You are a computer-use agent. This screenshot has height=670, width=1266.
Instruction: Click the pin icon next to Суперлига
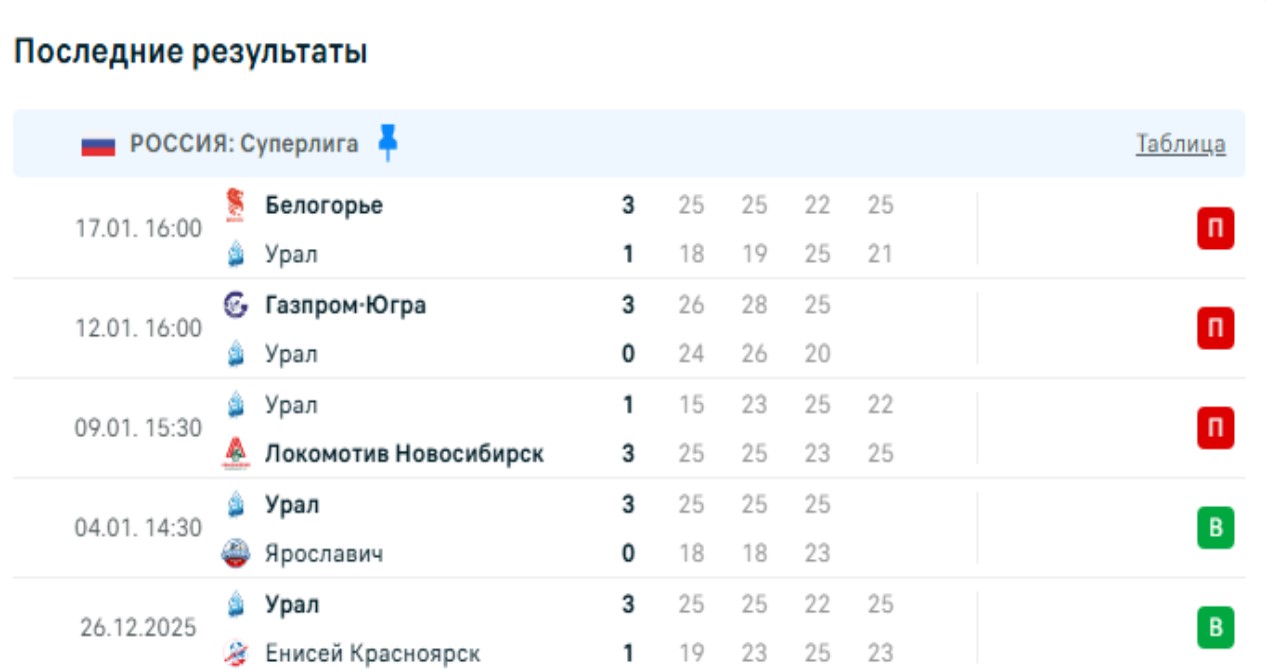388,144
